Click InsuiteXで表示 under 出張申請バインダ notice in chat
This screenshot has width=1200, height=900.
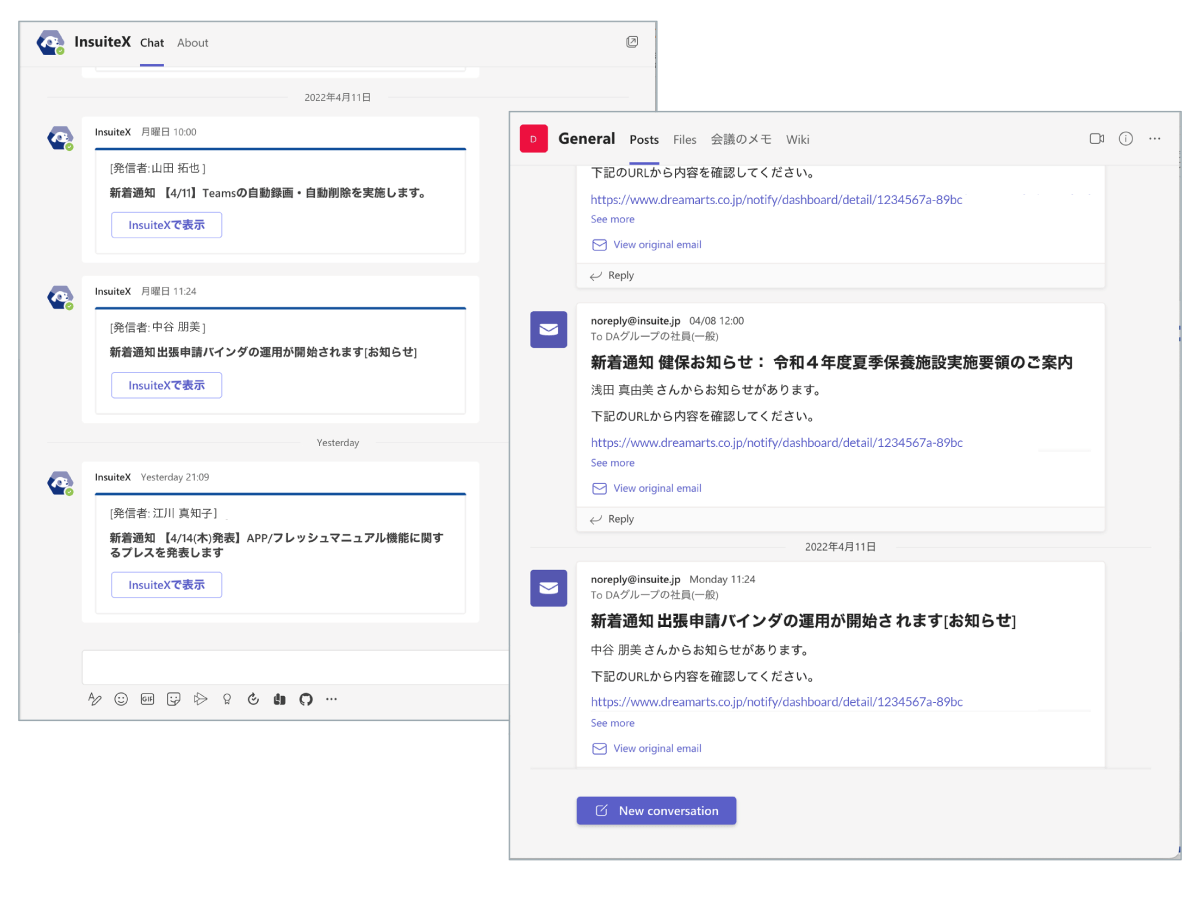166,385
